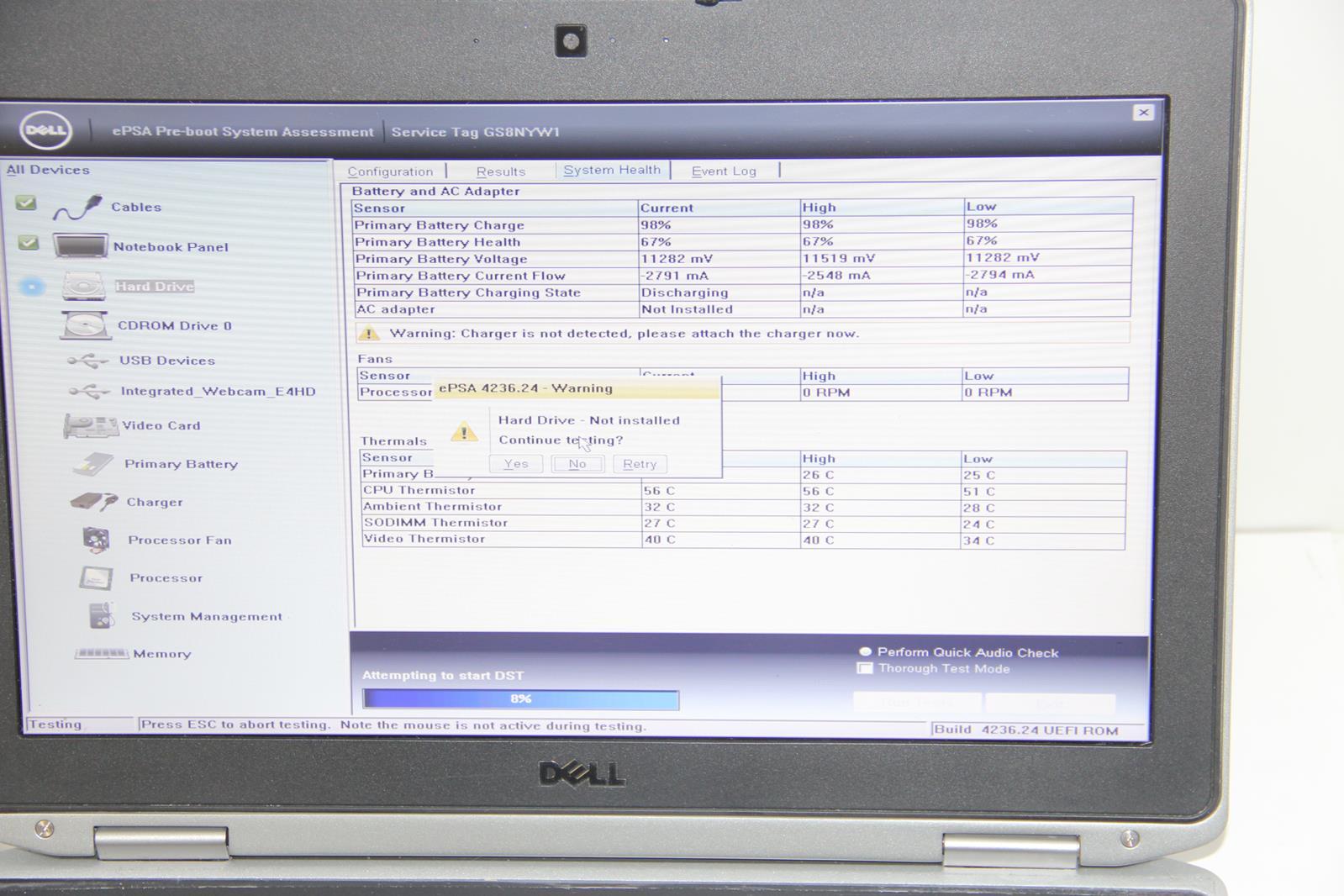Click Yes to continue testing
The image size is (1344, 896).
coord(516,464)
